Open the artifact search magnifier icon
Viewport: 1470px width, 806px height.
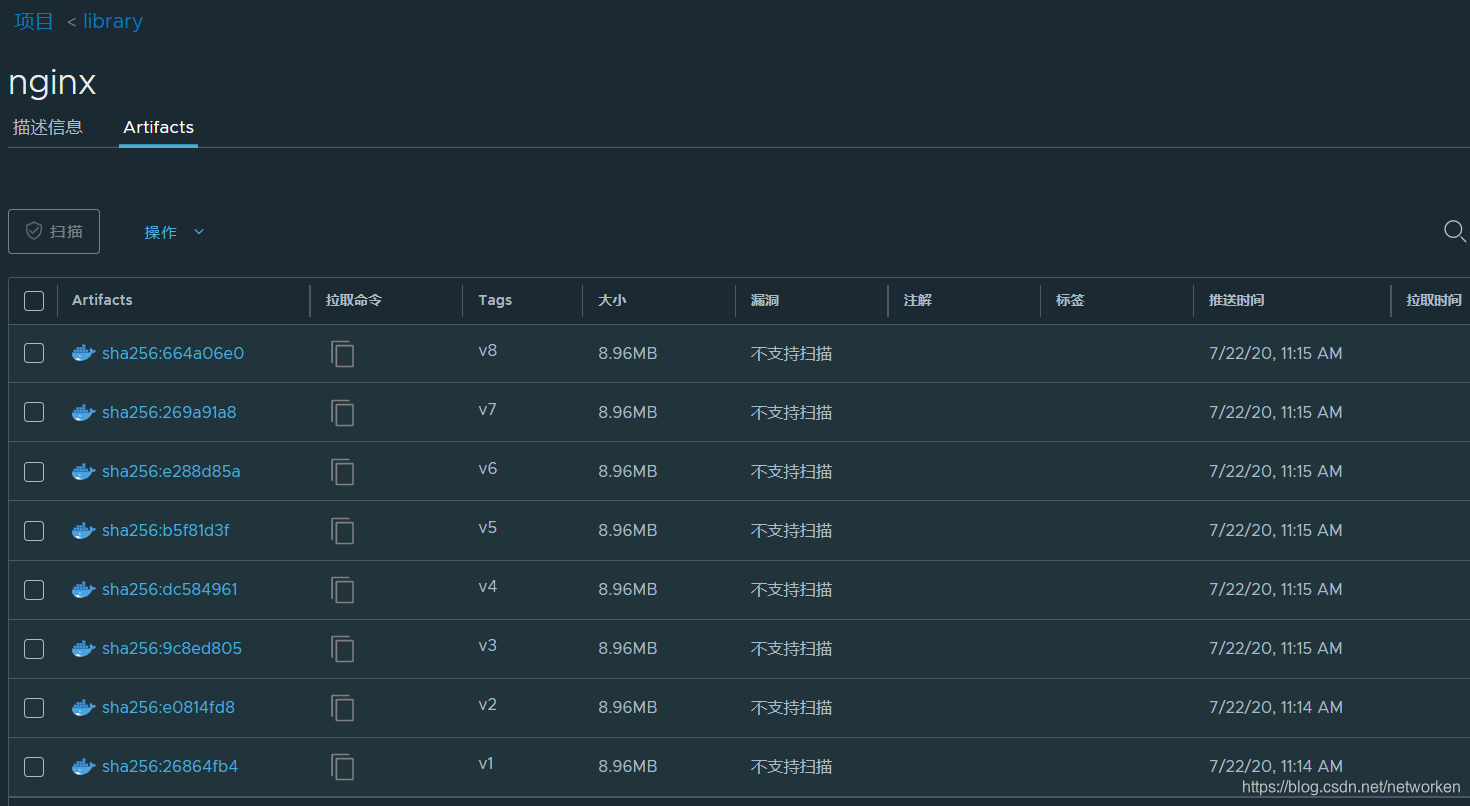(1455, 232)
